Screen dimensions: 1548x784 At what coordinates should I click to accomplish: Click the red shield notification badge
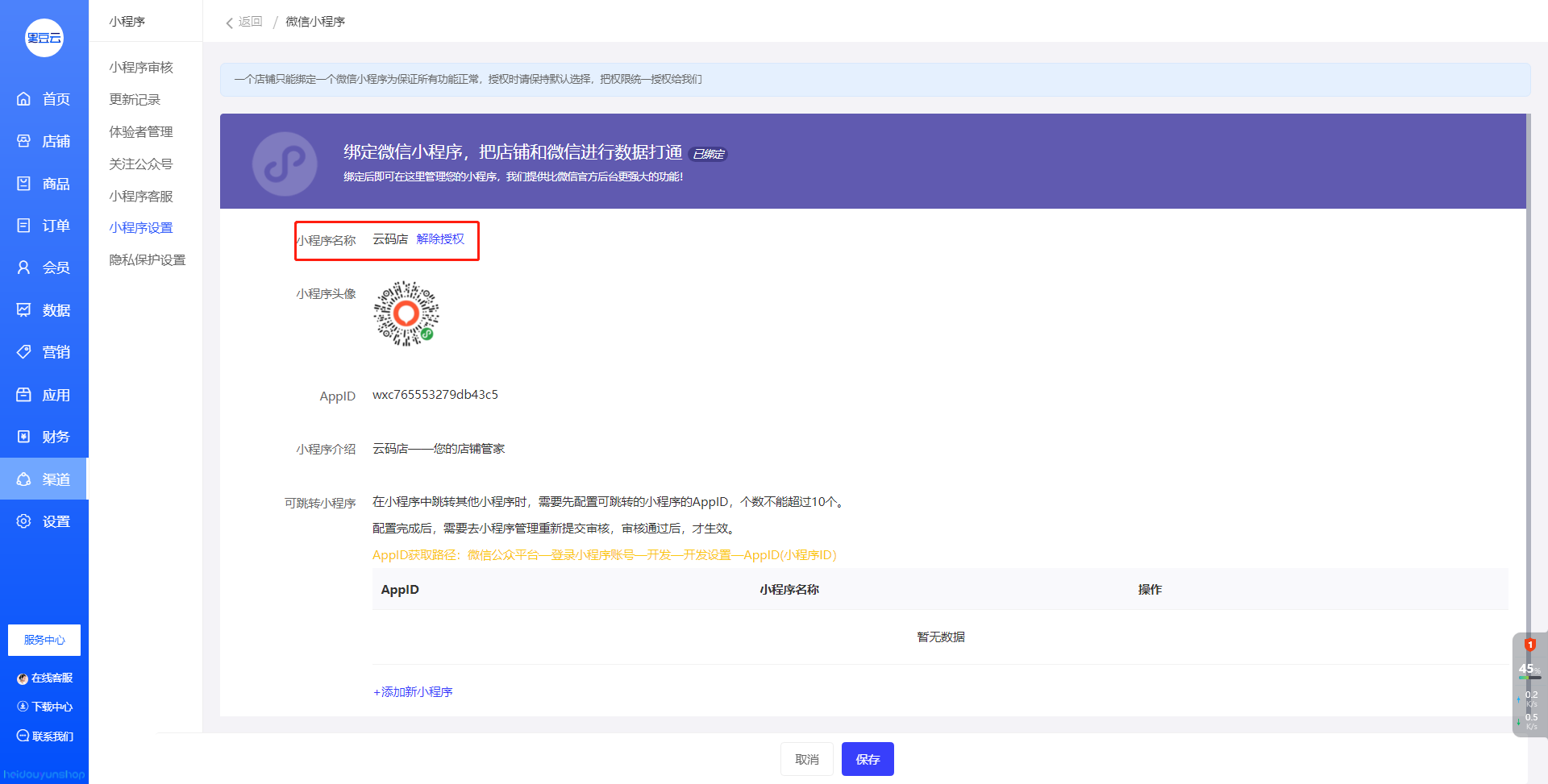[x=1529, y=645]
